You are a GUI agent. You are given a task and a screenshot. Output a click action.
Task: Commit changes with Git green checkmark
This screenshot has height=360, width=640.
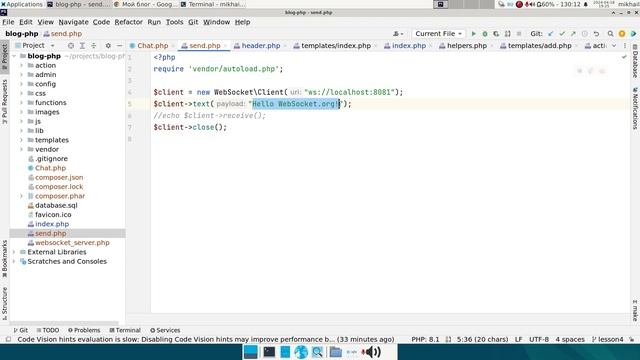(562, 34)
